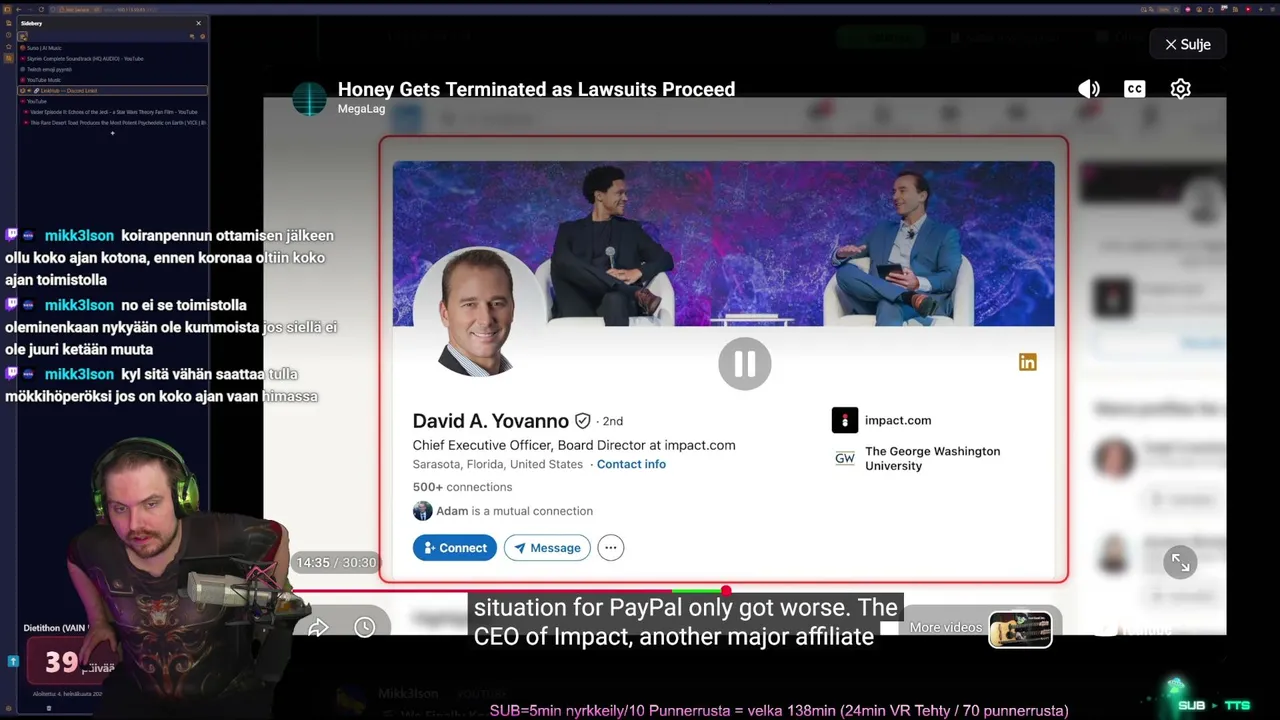Click the Twitch badge on the first chat message
This screenshot has width=1280, height=720.
[x=11, y=236]
